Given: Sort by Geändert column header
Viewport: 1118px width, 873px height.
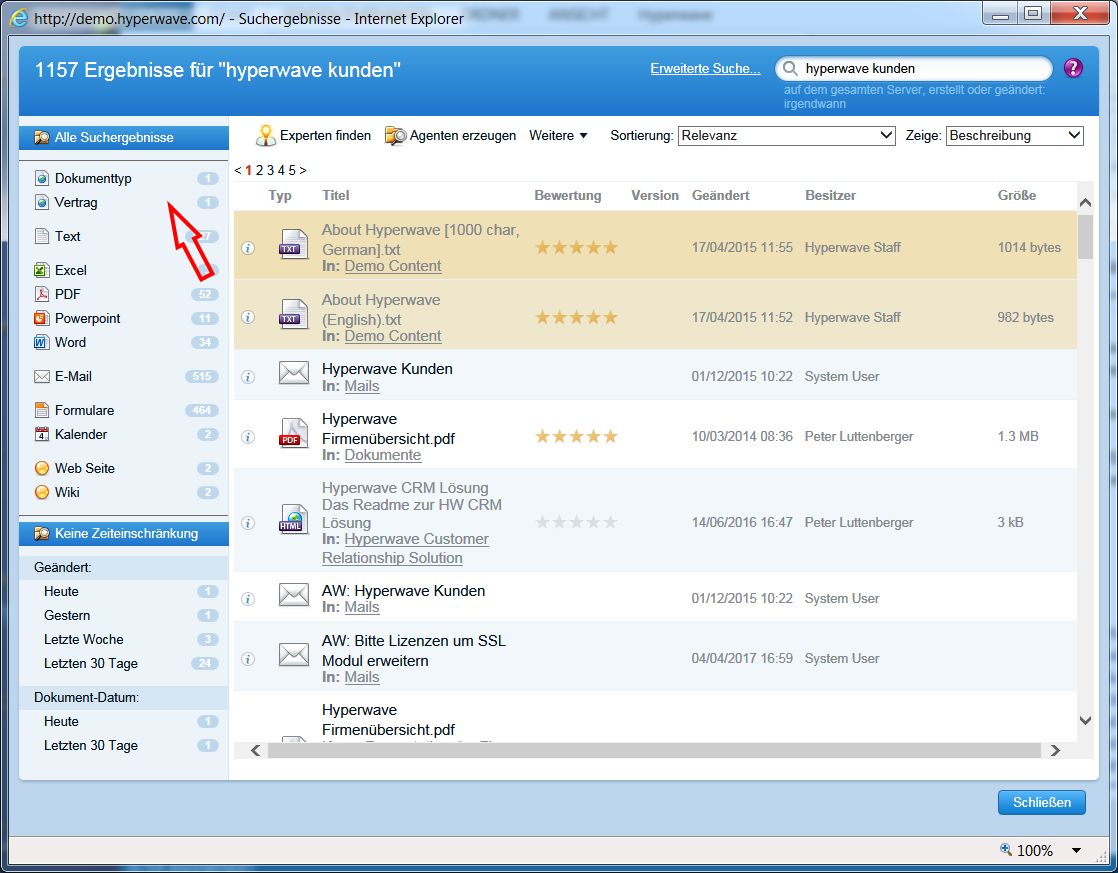Looking at the screenshot, I should (720, 195).
